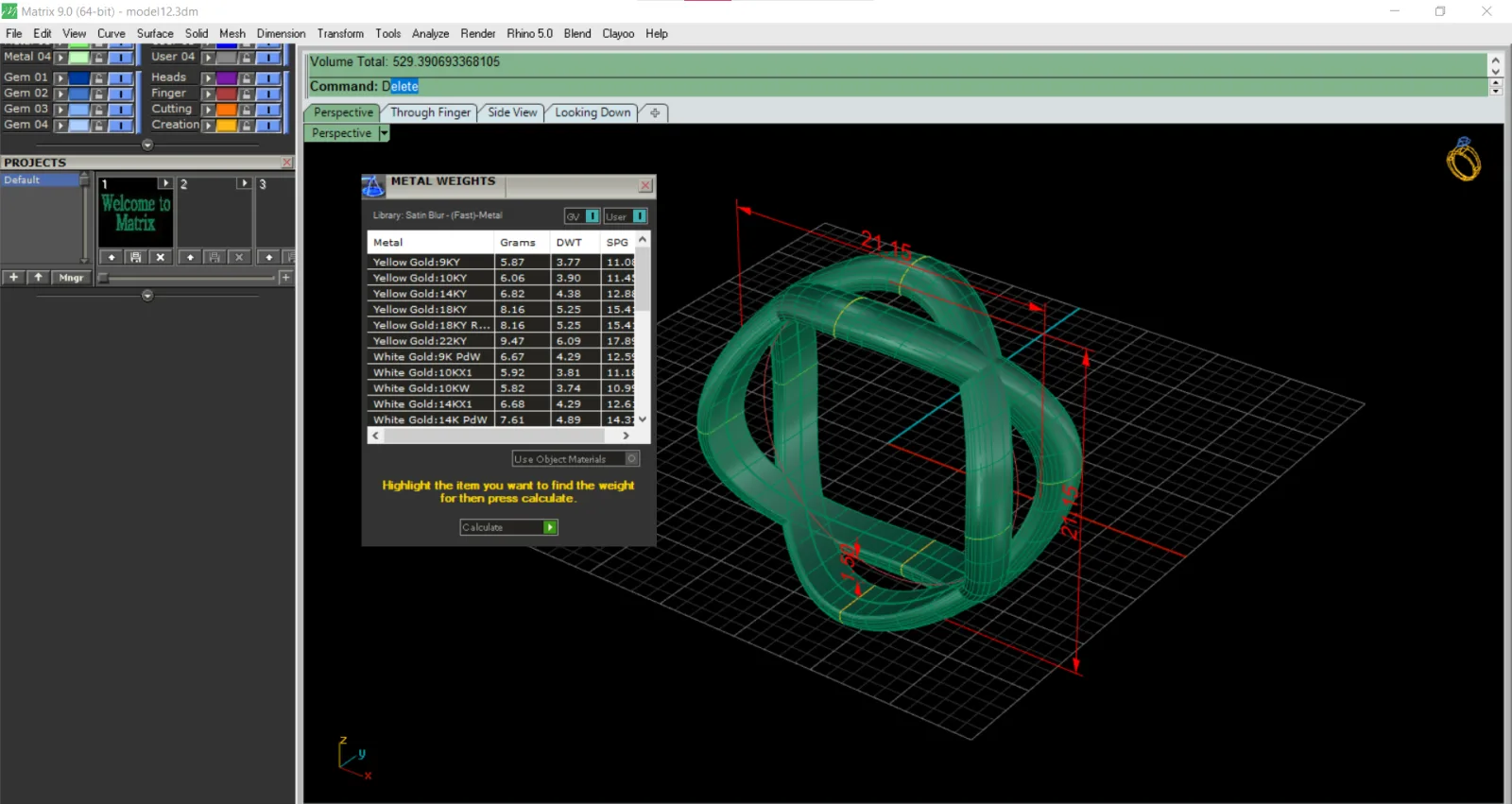Click green play arrow beside Calculate
The width and height of the screenshot is (1512, 804).
coord(550,527)
